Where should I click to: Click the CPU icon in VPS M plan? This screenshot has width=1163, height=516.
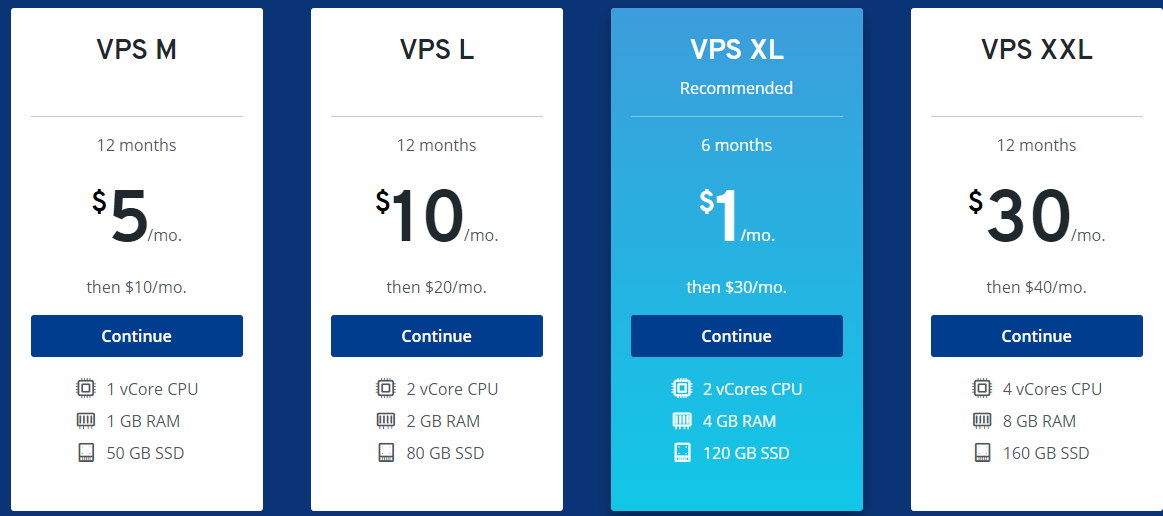pyautogui.click(x=86, y=388)
